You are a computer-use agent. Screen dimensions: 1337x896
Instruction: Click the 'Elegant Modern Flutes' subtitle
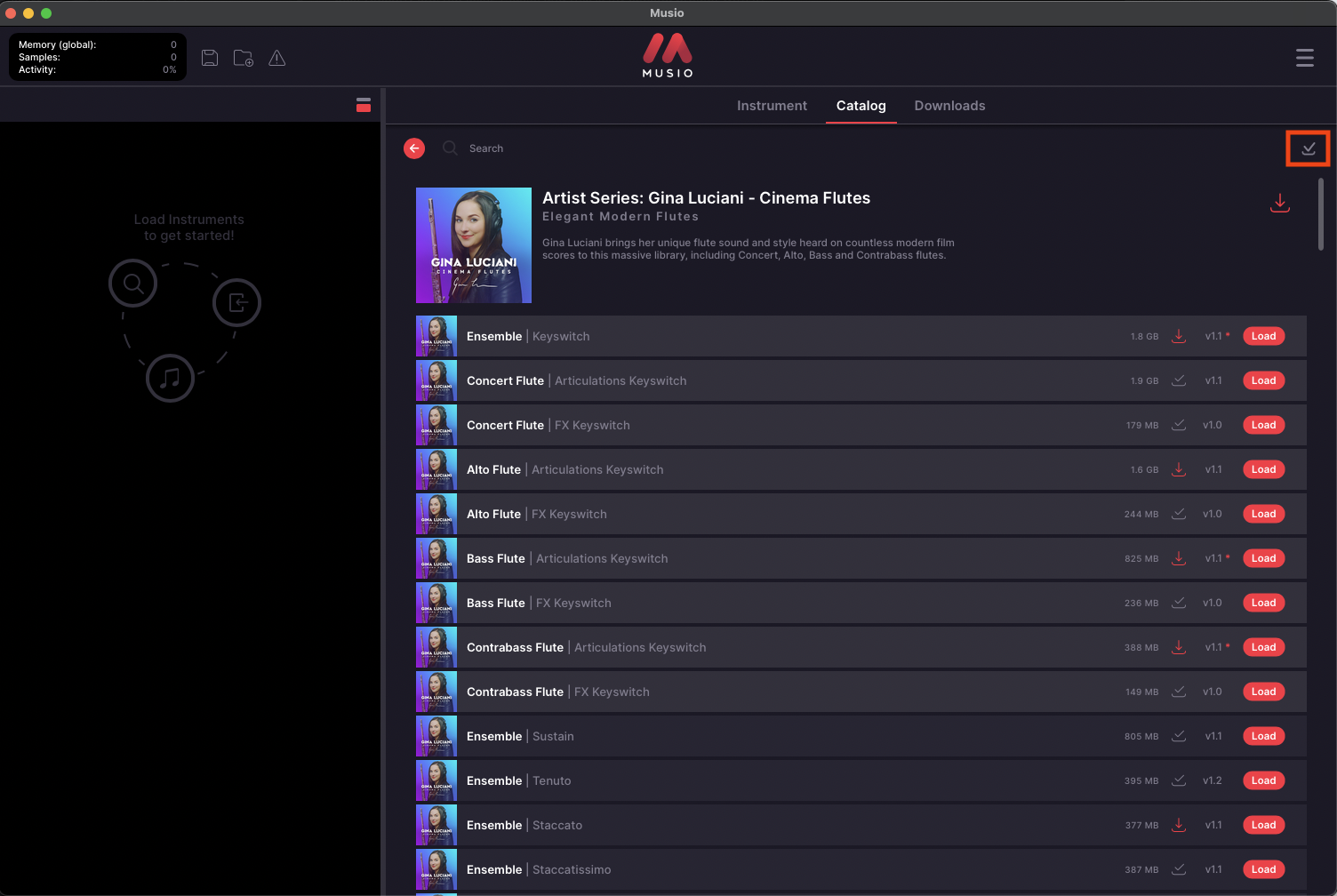coord(620,217)
